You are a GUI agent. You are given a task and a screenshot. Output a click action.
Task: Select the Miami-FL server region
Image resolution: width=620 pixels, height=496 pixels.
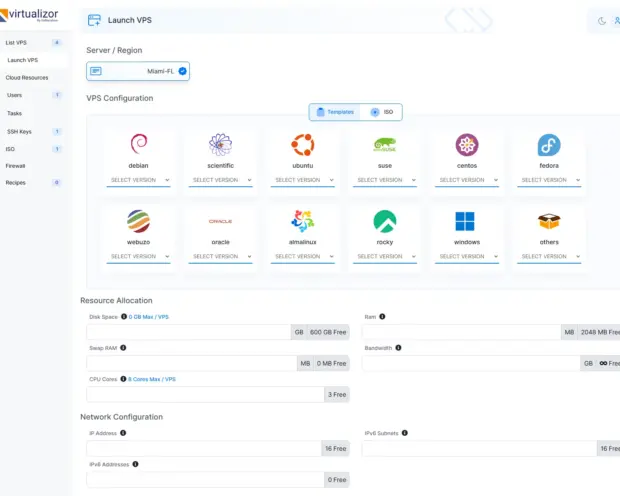tap(138, 71)
